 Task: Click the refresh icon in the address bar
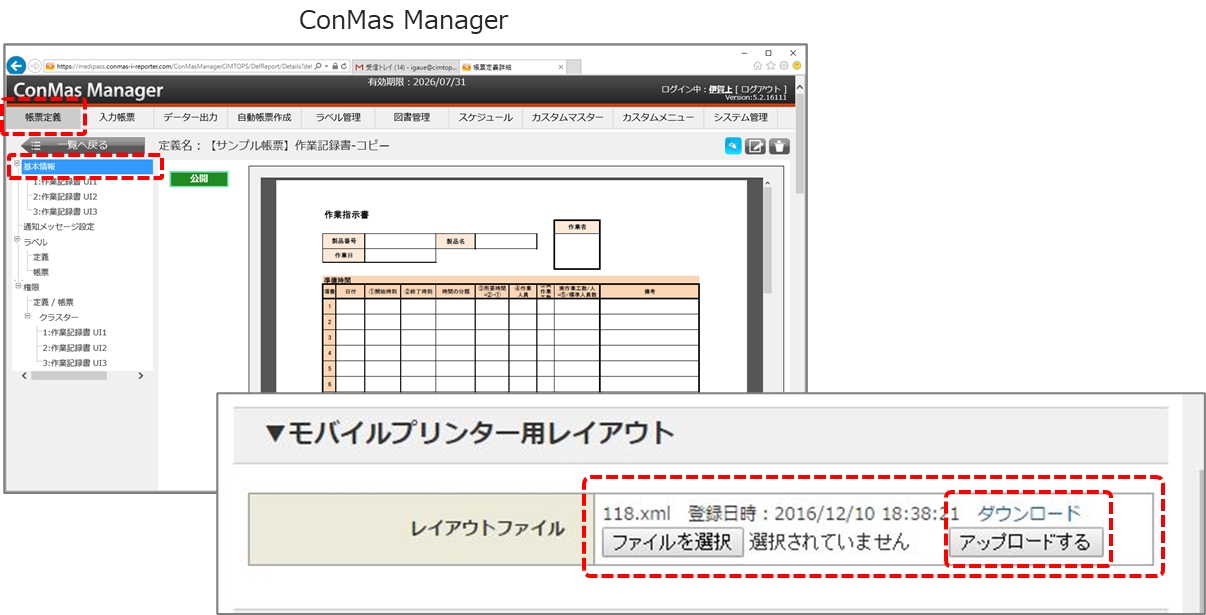click(x=345, y=66)
